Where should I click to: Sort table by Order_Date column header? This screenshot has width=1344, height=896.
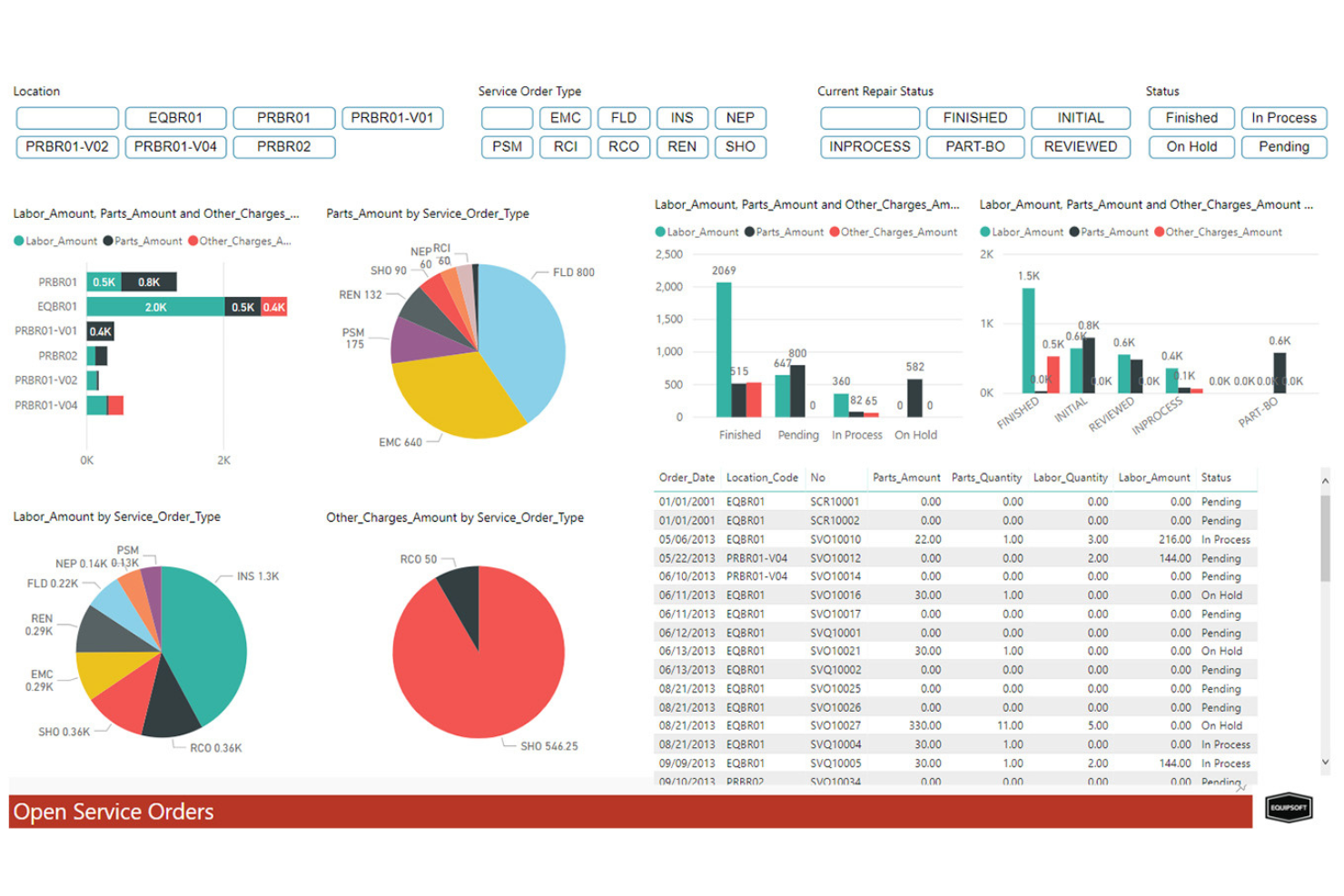686,478
